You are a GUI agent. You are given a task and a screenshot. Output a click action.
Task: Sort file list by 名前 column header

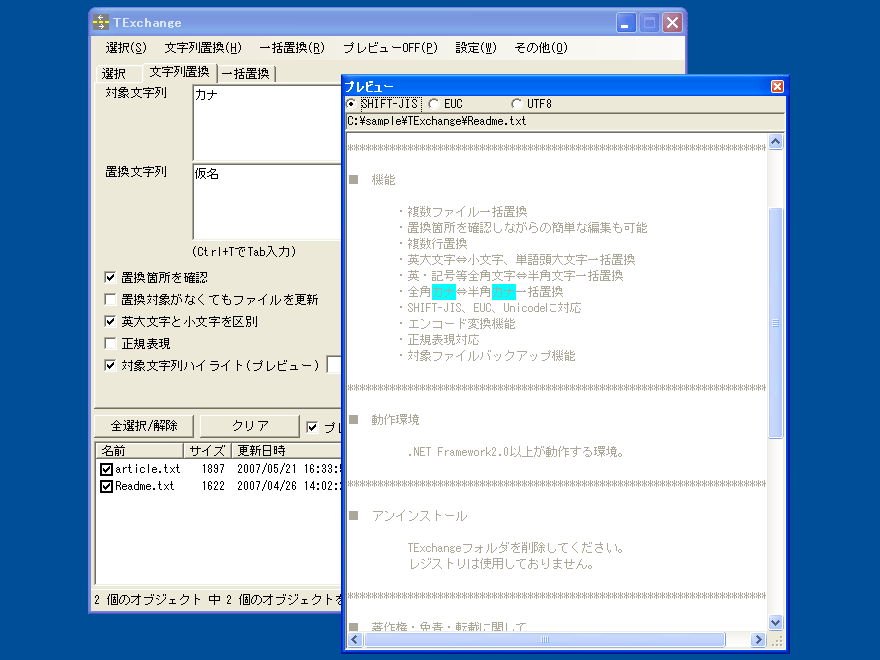(140, 451)
